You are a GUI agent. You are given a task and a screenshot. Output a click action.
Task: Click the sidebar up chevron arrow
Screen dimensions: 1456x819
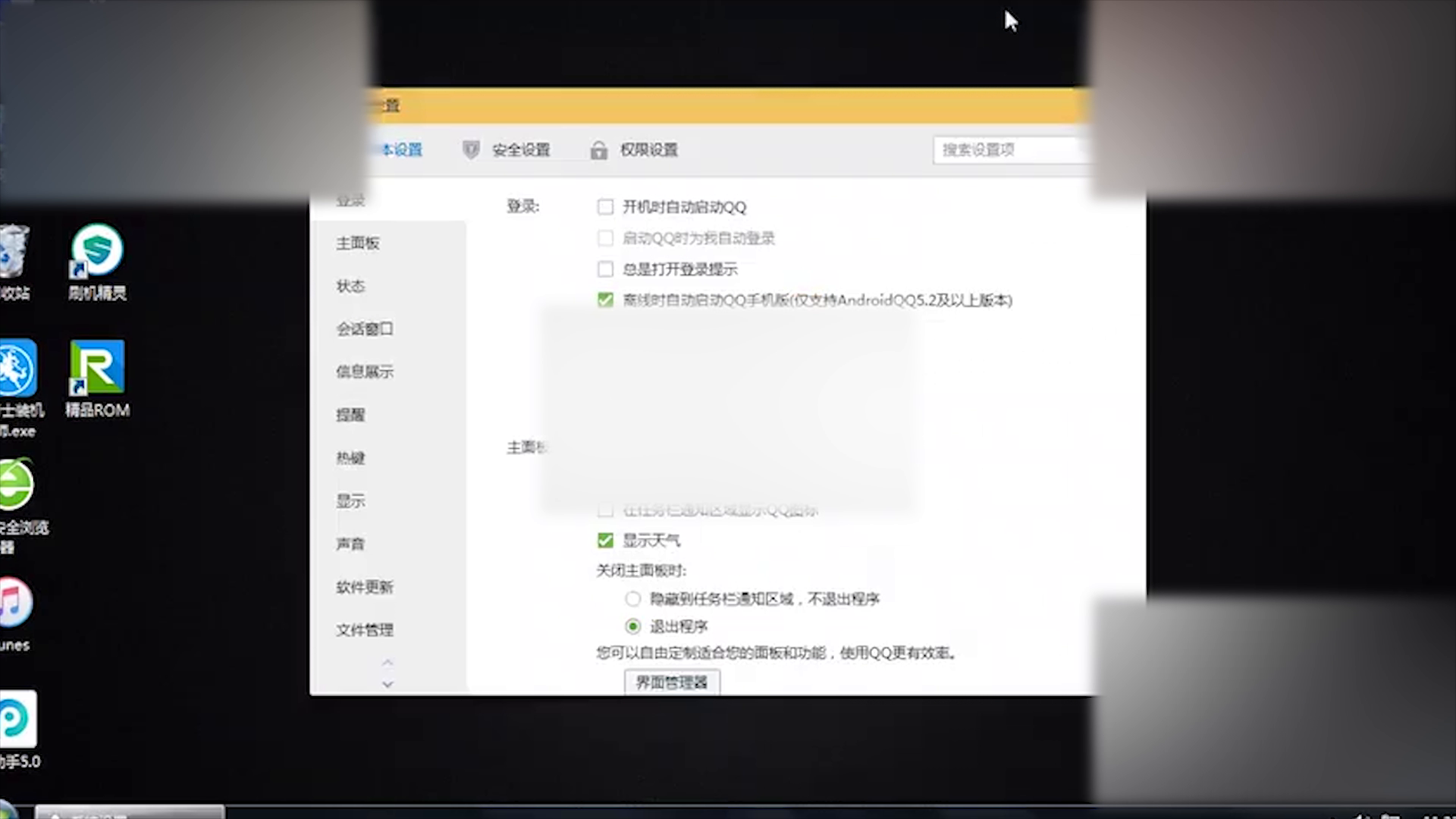click(x=388, y=663)
